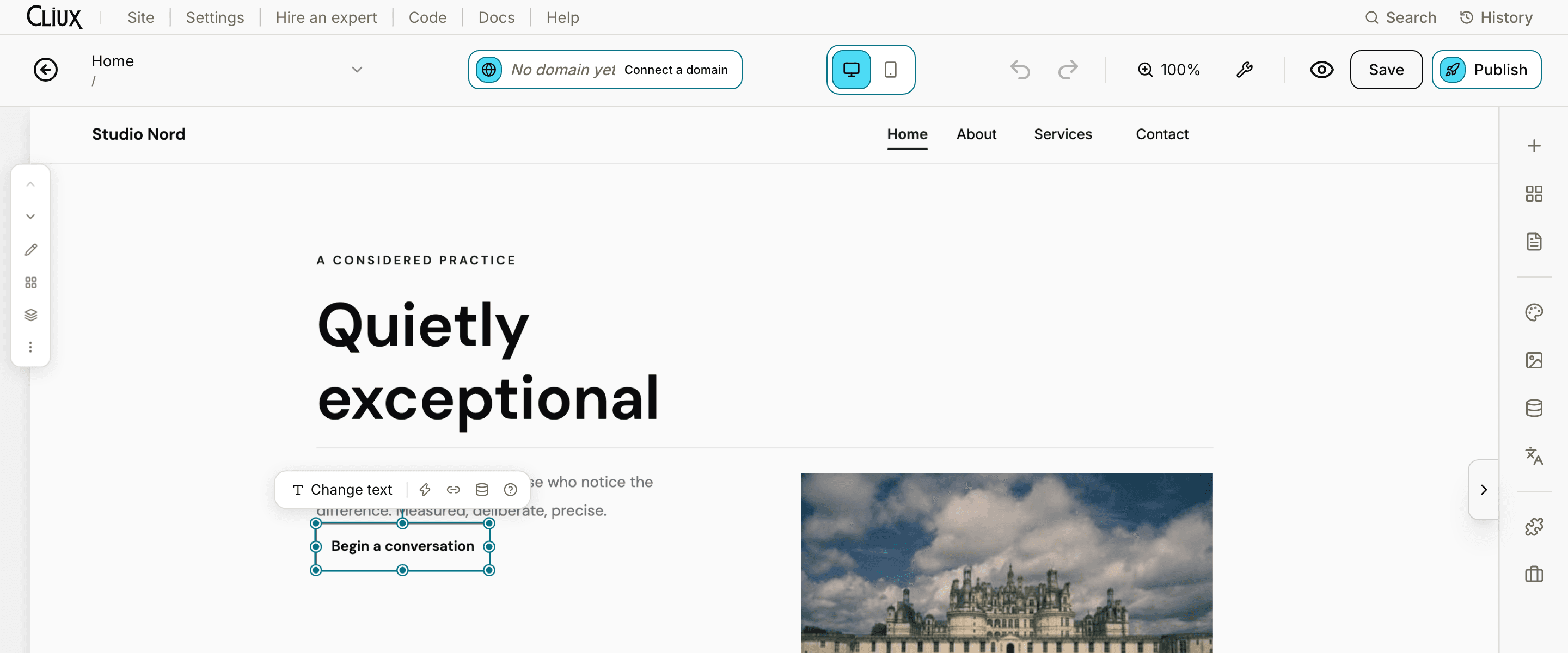Open the Hire an expert menu
Screen dimensions: 1568x653
click(x=326, y=17)
